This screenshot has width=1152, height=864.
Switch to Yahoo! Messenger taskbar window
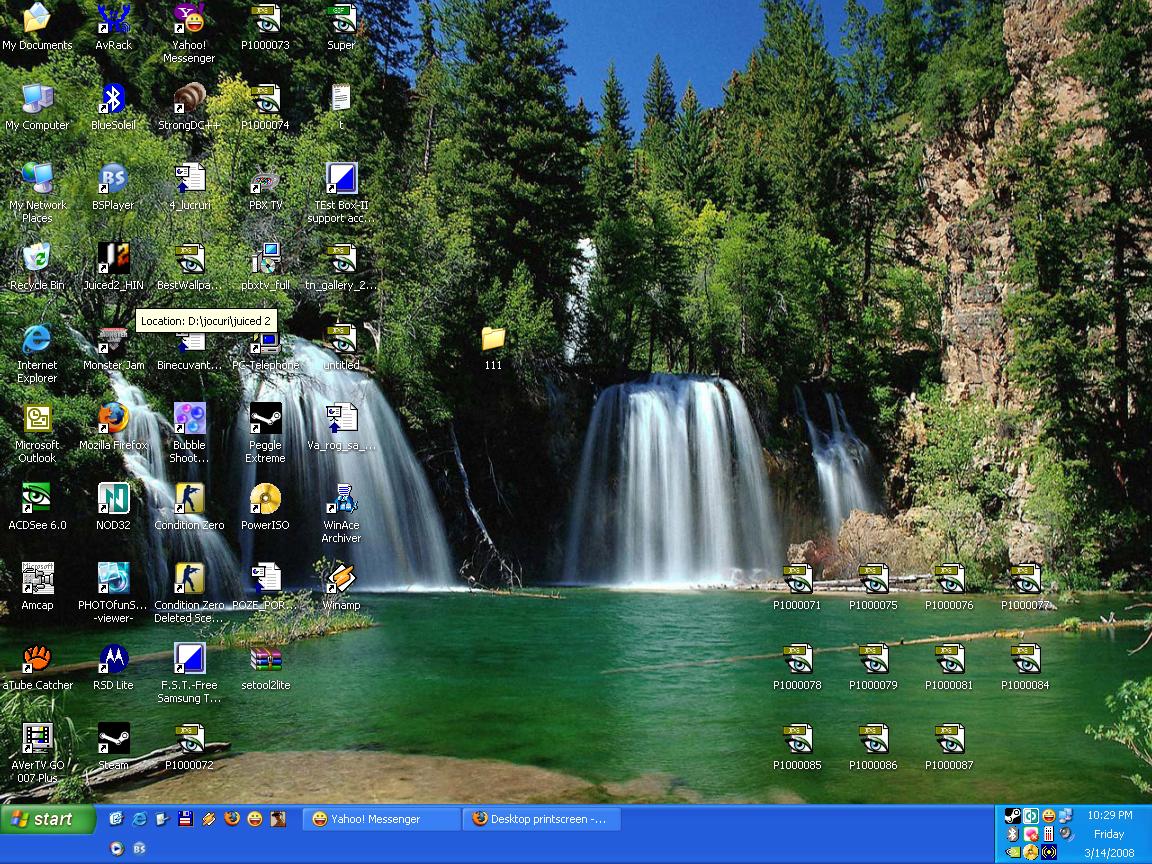click(x=383, y=819)
